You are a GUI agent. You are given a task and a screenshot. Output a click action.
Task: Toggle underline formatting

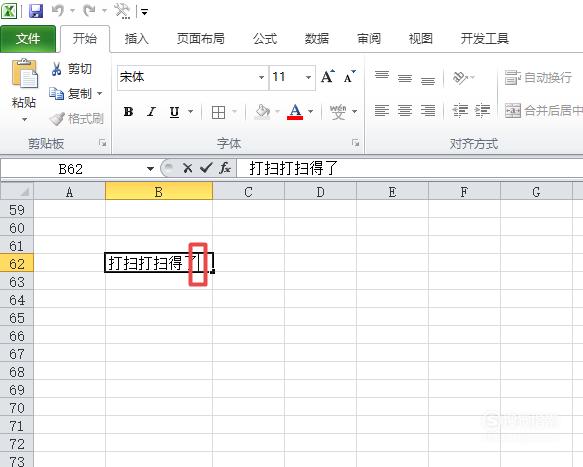[174, 112]
